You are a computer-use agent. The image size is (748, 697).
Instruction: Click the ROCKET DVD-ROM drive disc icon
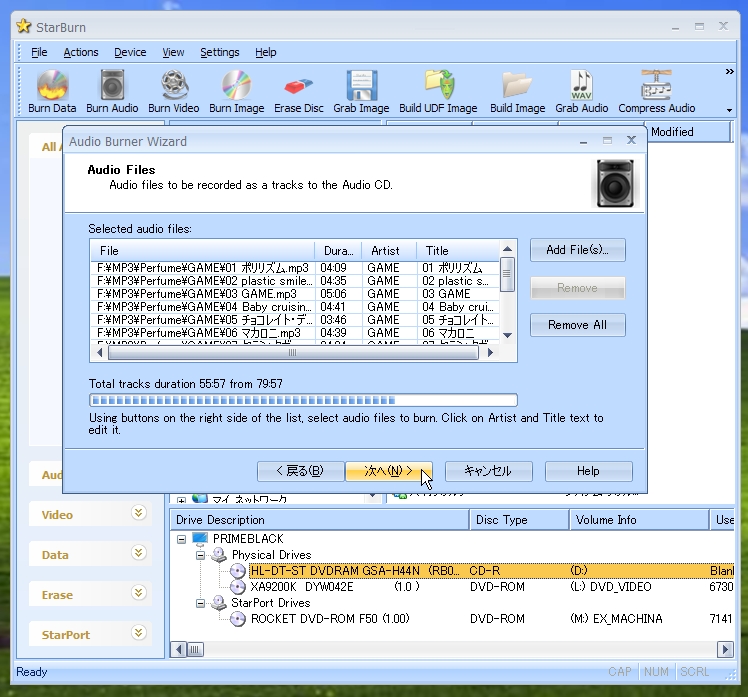point(238,619)
